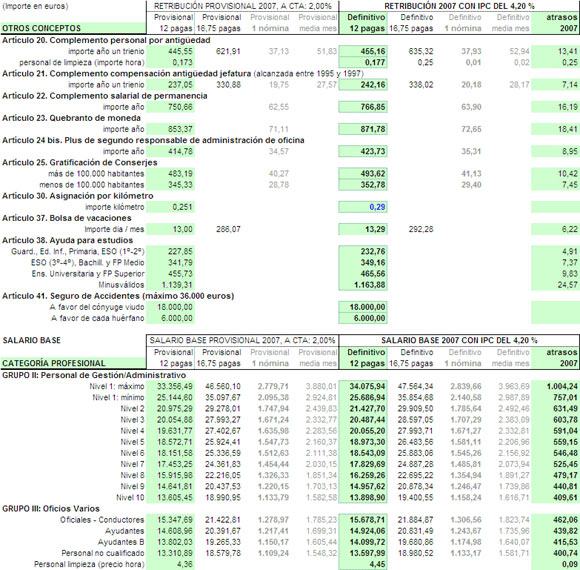Click the Oficiales - Conductores row label
The image size is (580, 570).
tap(102, 520)
